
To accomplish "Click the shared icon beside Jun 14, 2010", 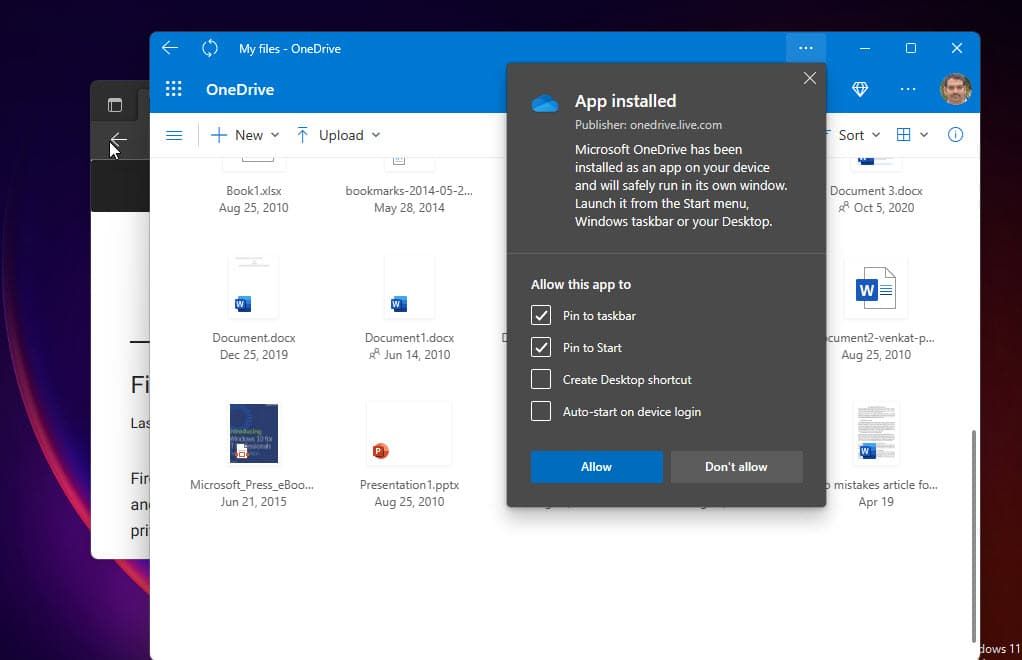I will click(374, 354).
